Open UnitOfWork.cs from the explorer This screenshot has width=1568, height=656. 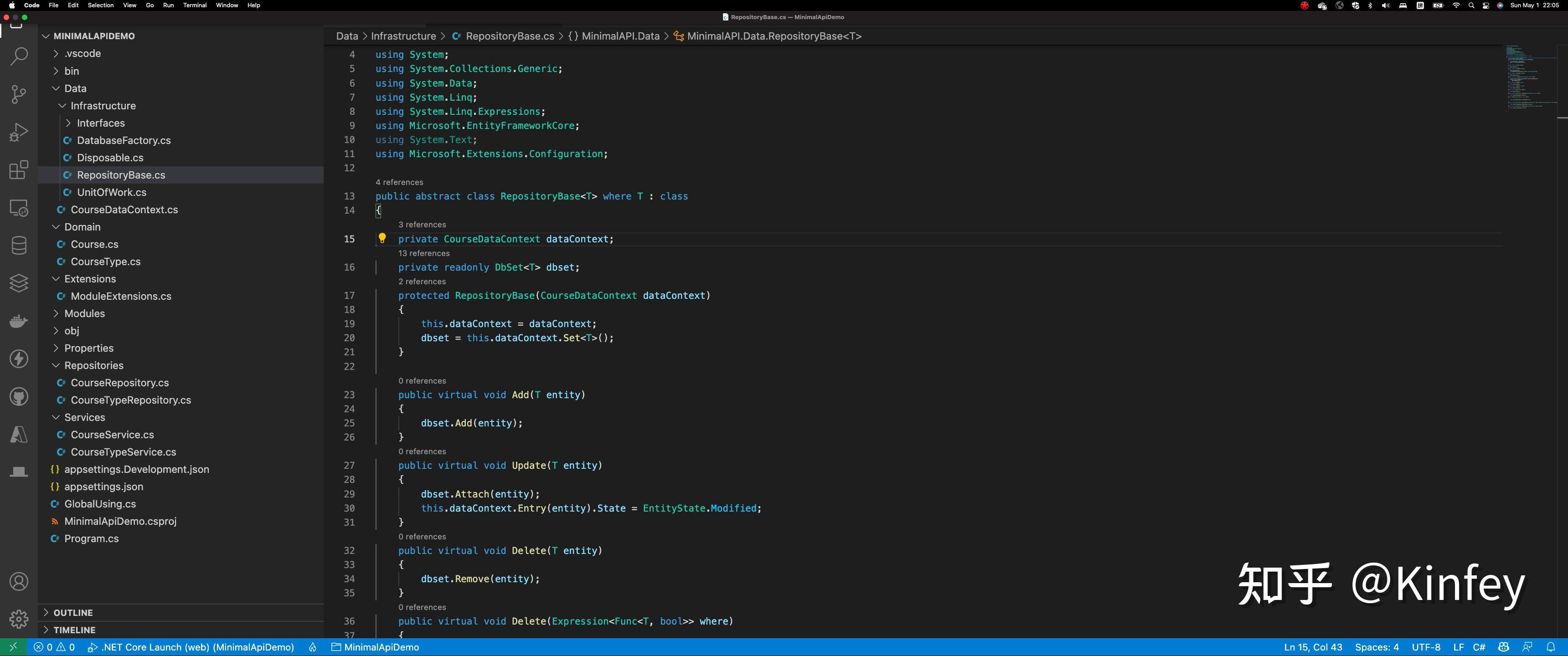[x=111, y=192]
